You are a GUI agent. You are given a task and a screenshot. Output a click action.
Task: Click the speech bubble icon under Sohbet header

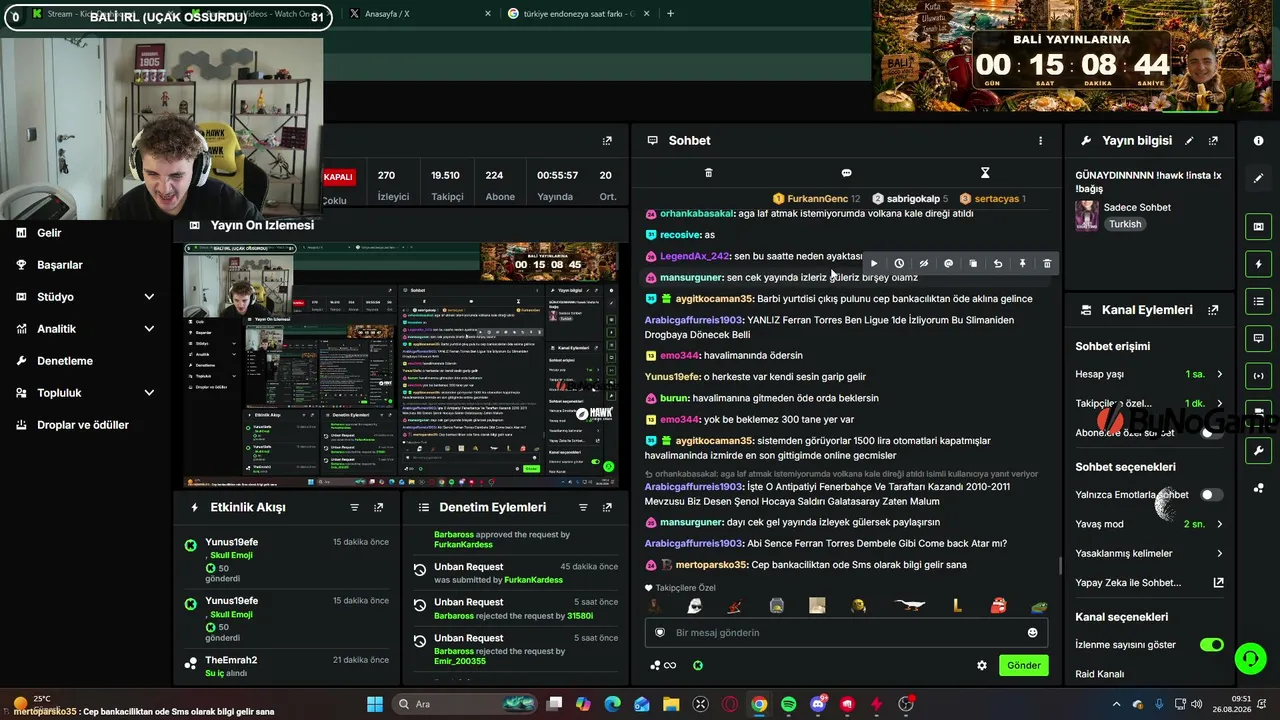[x=846, y=173]
